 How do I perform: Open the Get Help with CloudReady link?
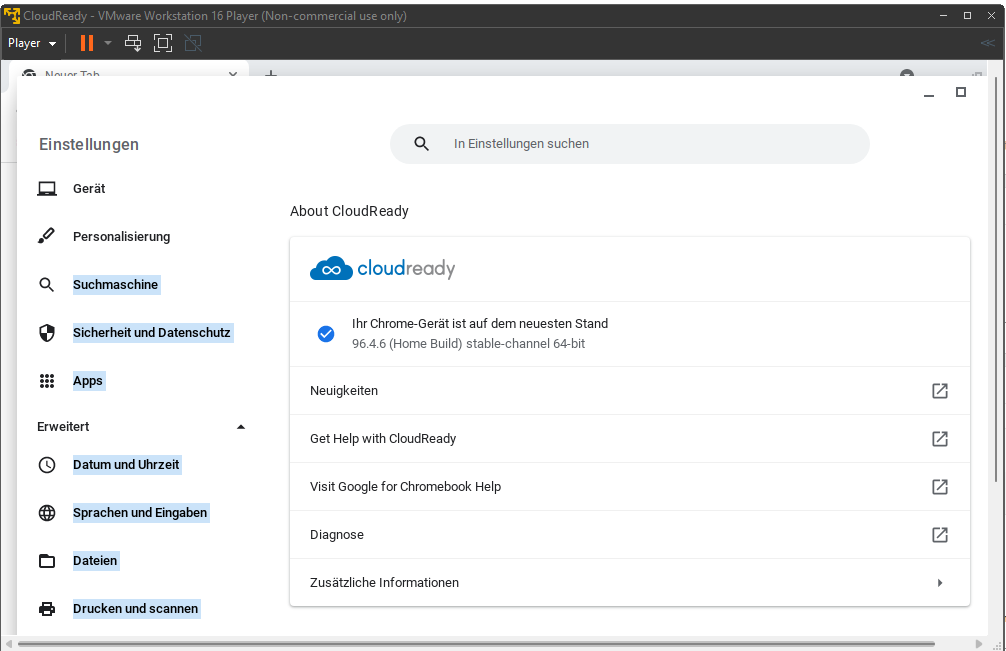pyautogui.click(x=629, y=439)
